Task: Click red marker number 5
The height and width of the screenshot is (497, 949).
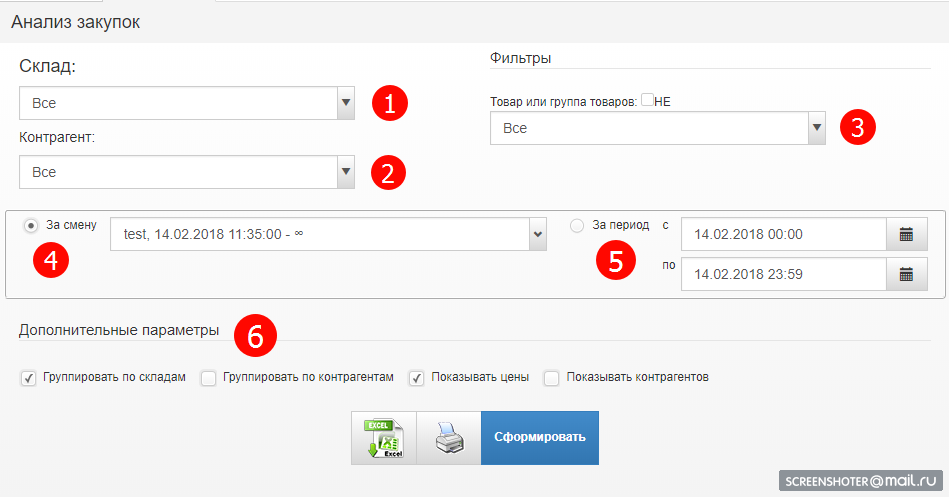Action: tap(616, 260)
